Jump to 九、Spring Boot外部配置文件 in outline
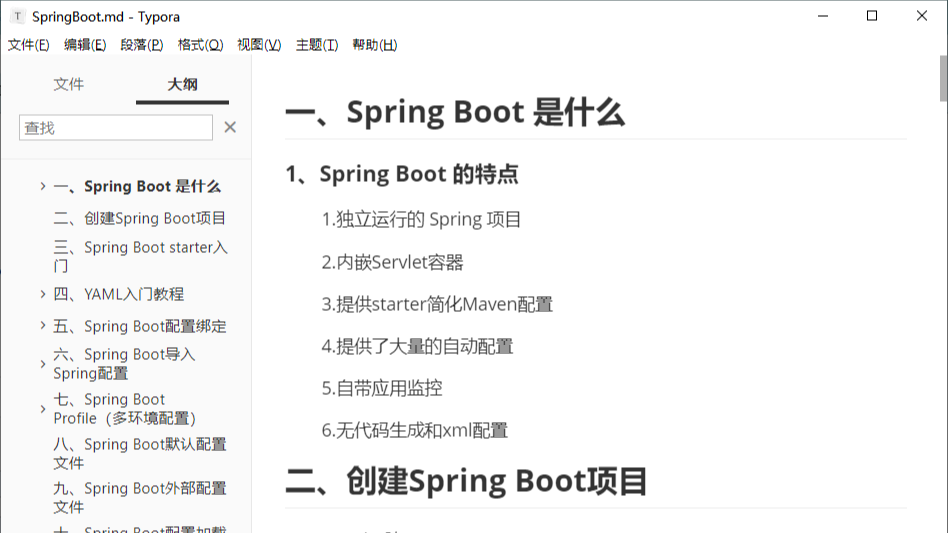The height and width of the screenshot is (533, 948). pyautogui.click(x=140, y=497)
